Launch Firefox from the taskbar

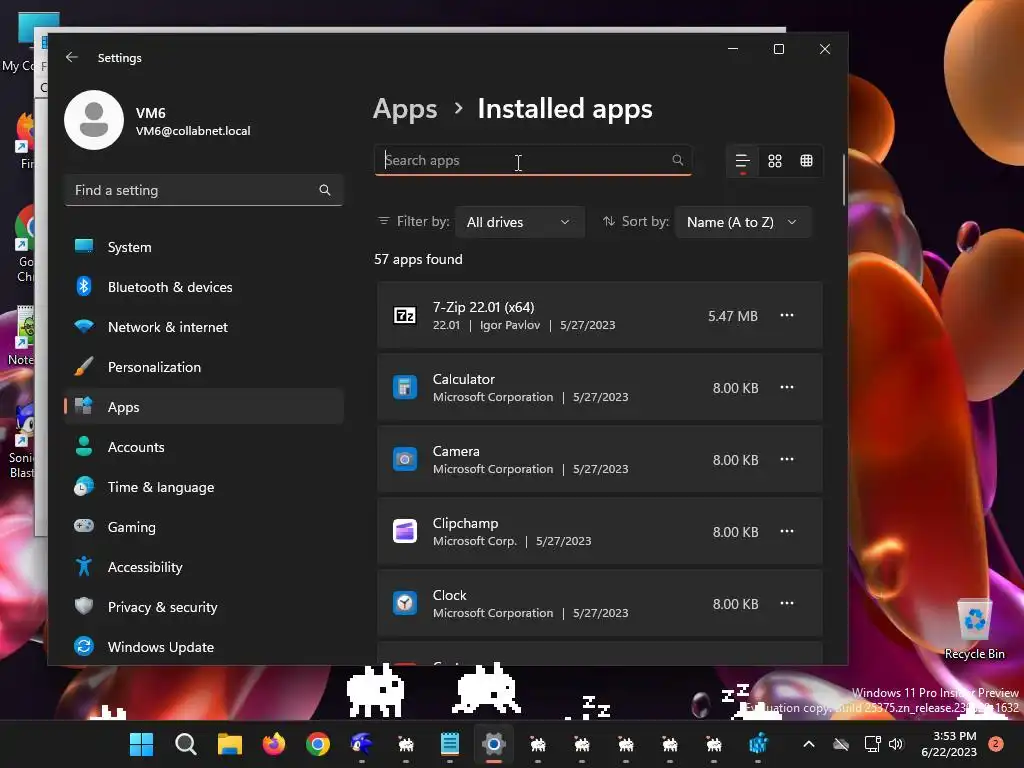click(274, 744)
